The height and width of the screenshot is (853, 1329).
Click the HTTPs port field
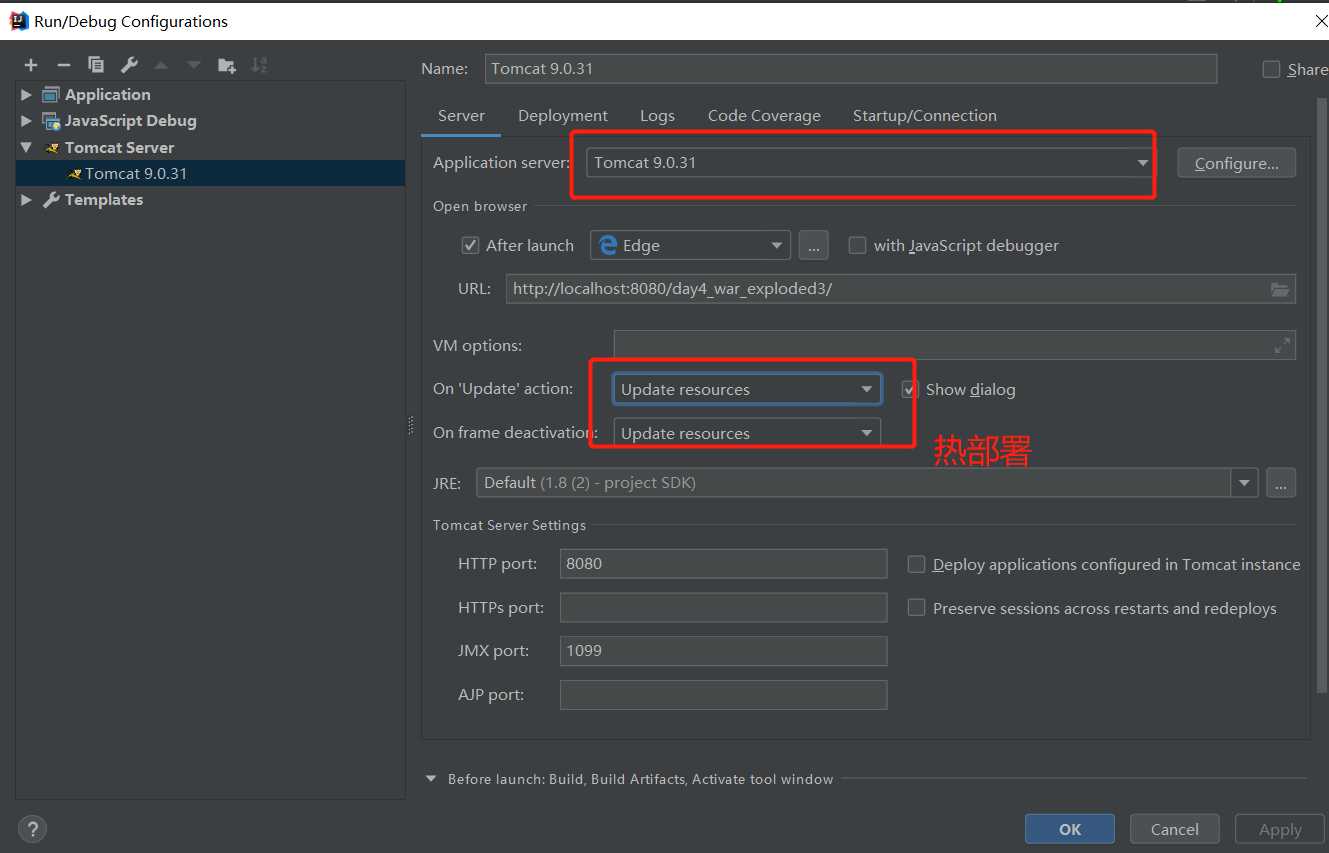[x=724, y=607]
